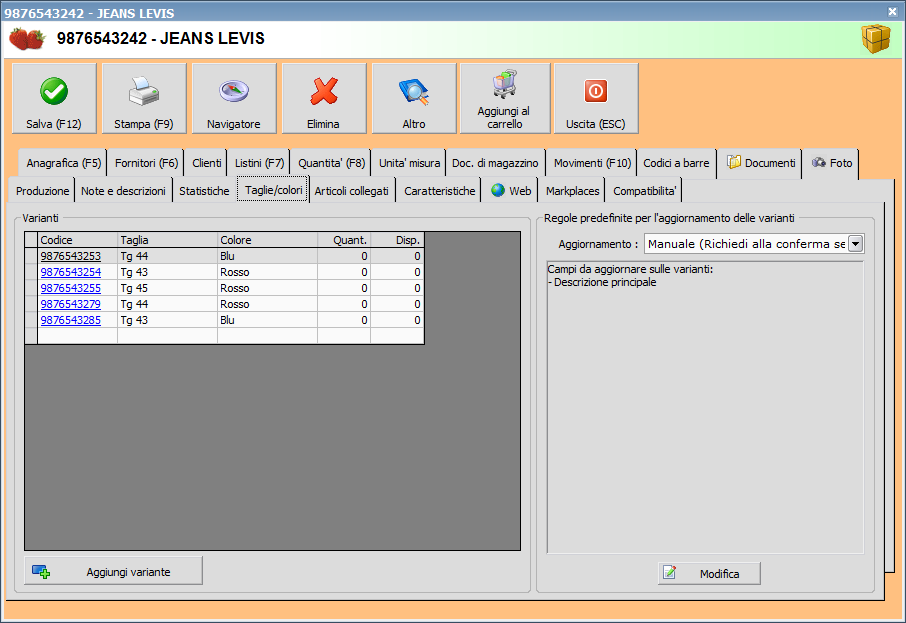The image size is (906, 623).
Task: Open the Movimenti (F10) tab
Action: coord(592,164)
